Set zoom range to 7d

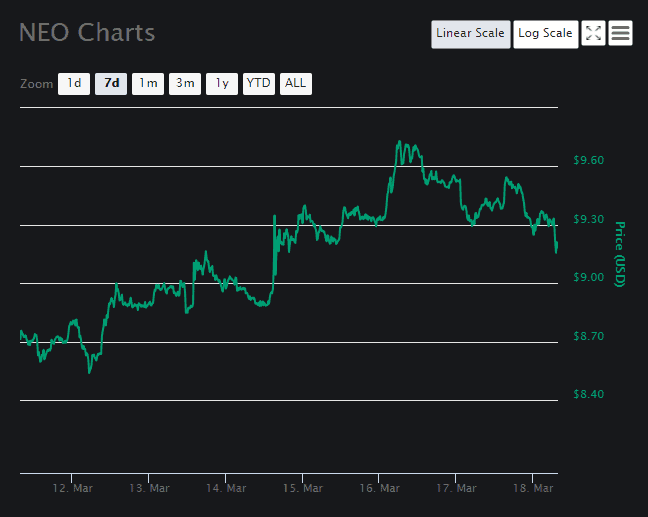111,84
